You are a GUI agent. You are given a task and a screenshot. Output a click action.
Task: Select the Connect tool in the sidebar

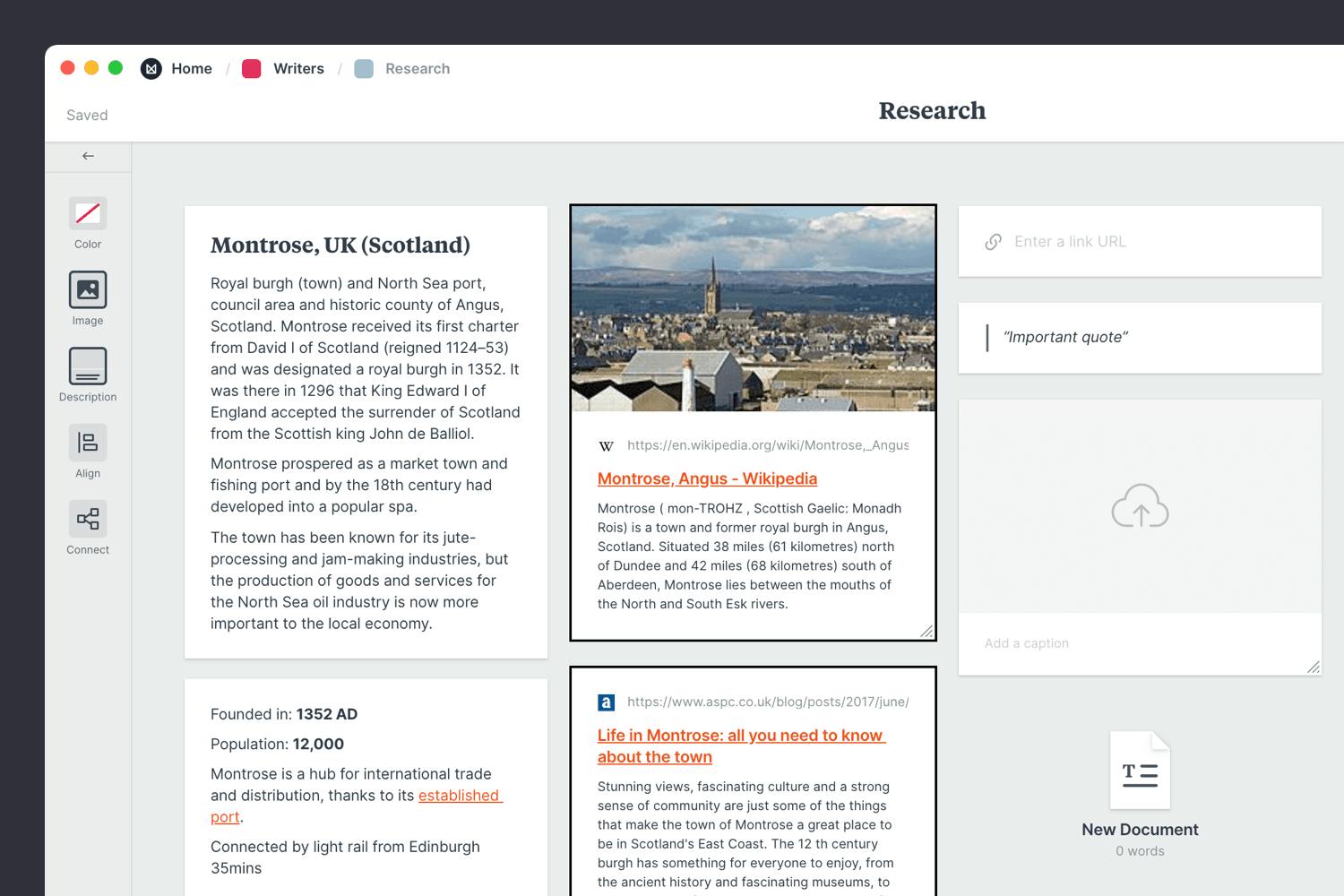click(87, 519)
